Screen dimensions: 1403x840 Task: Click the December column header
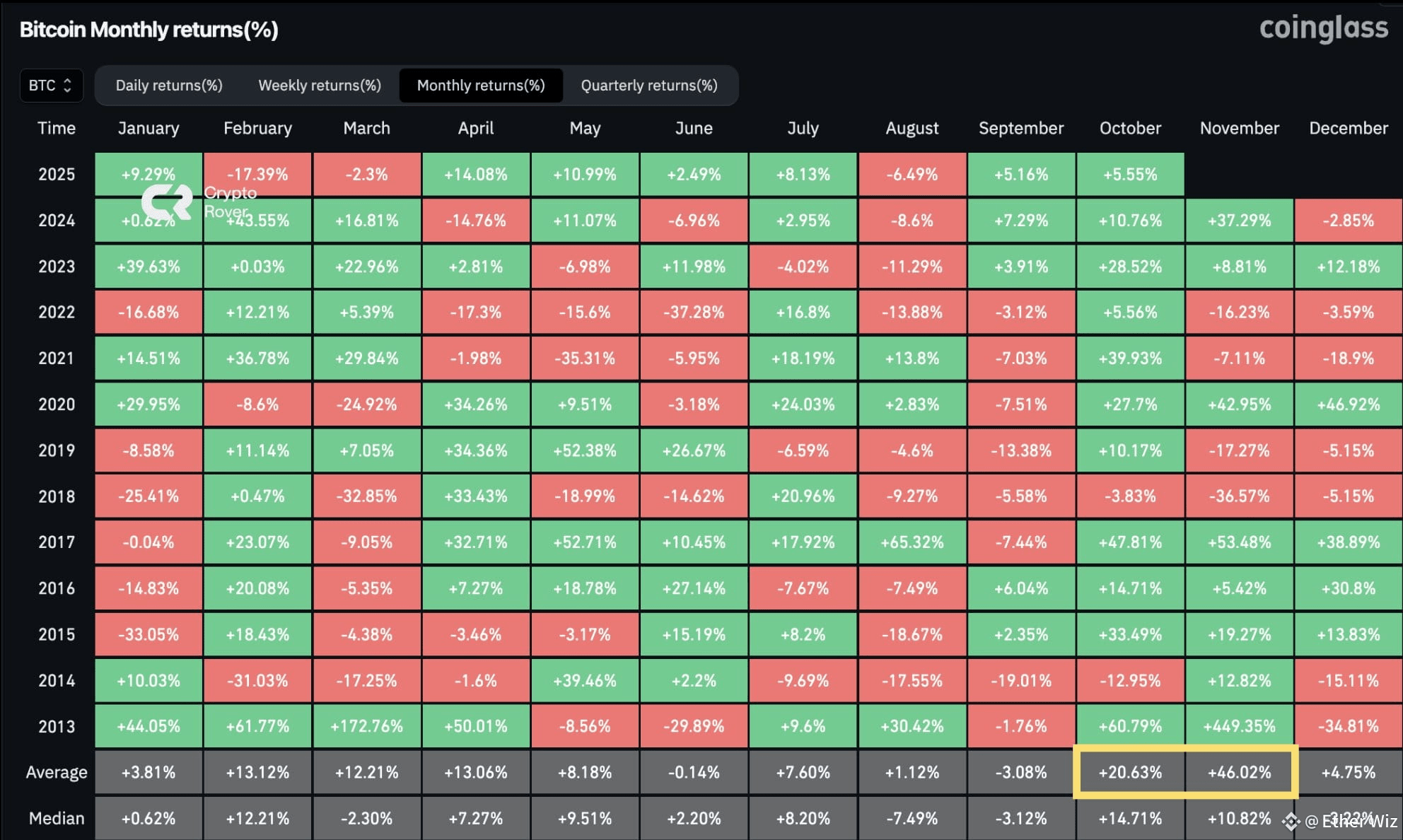[1348, 128]
